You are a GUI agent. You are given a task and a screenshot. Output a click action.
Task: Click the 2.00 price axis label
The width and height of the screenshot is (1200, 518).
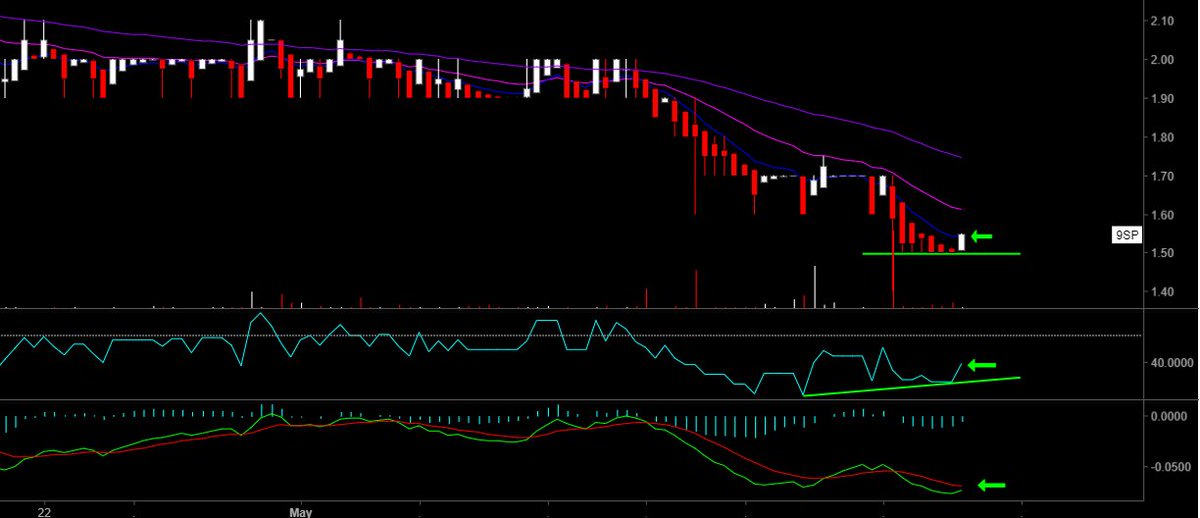tap(1162, 60)
